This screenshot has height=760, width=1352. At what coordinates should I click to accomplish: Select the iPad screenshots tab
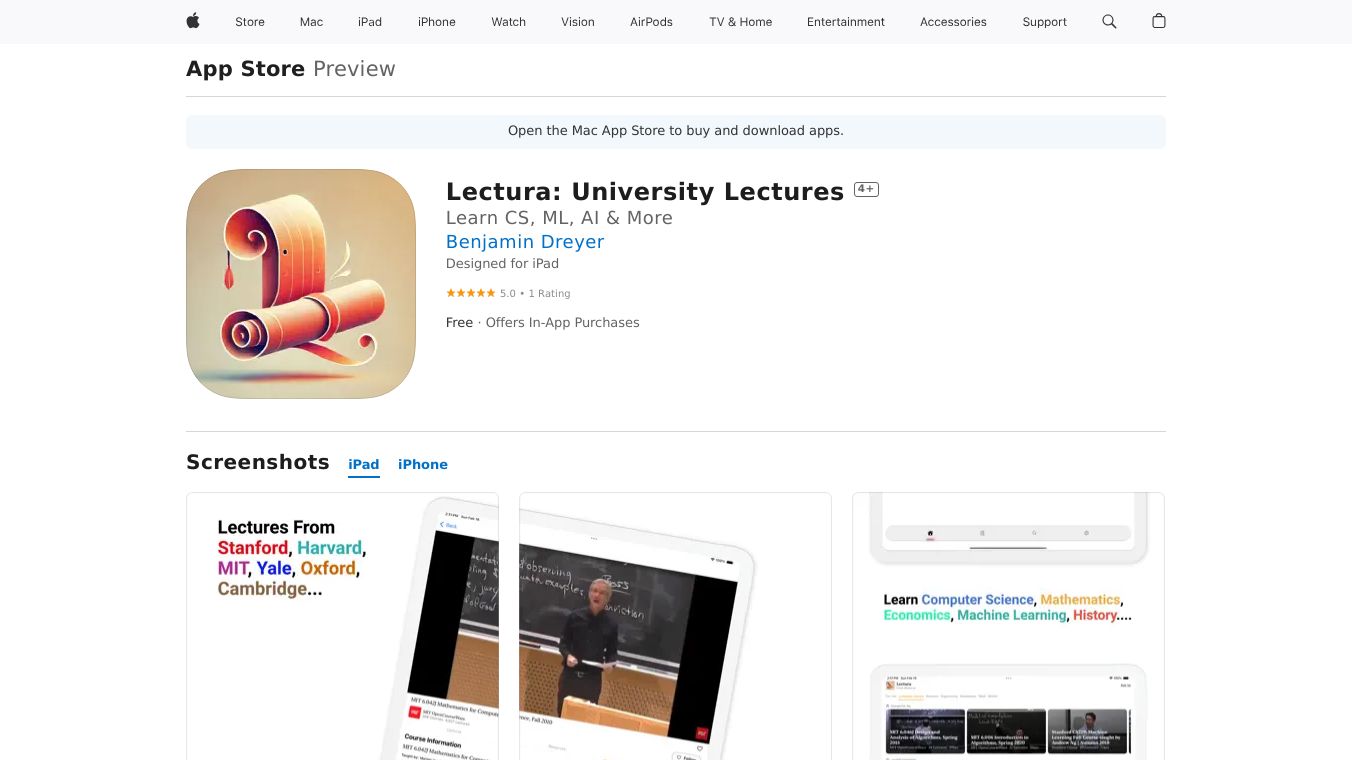364,464
